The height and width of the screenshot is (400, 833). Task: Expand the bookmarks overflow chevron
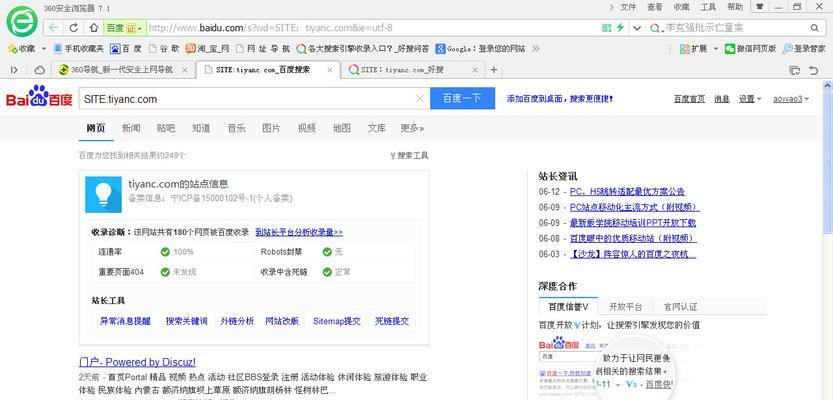pyautogui.click(x=536, y=48)
